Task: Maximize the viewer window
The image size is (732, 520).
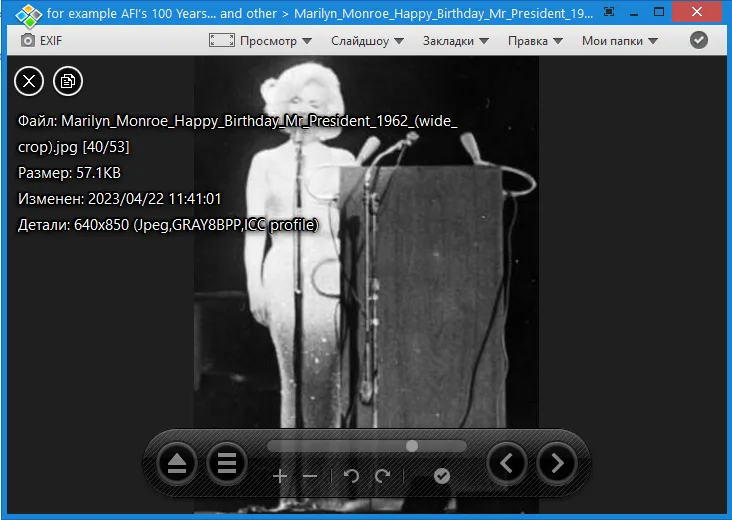Action: [659, 12]
